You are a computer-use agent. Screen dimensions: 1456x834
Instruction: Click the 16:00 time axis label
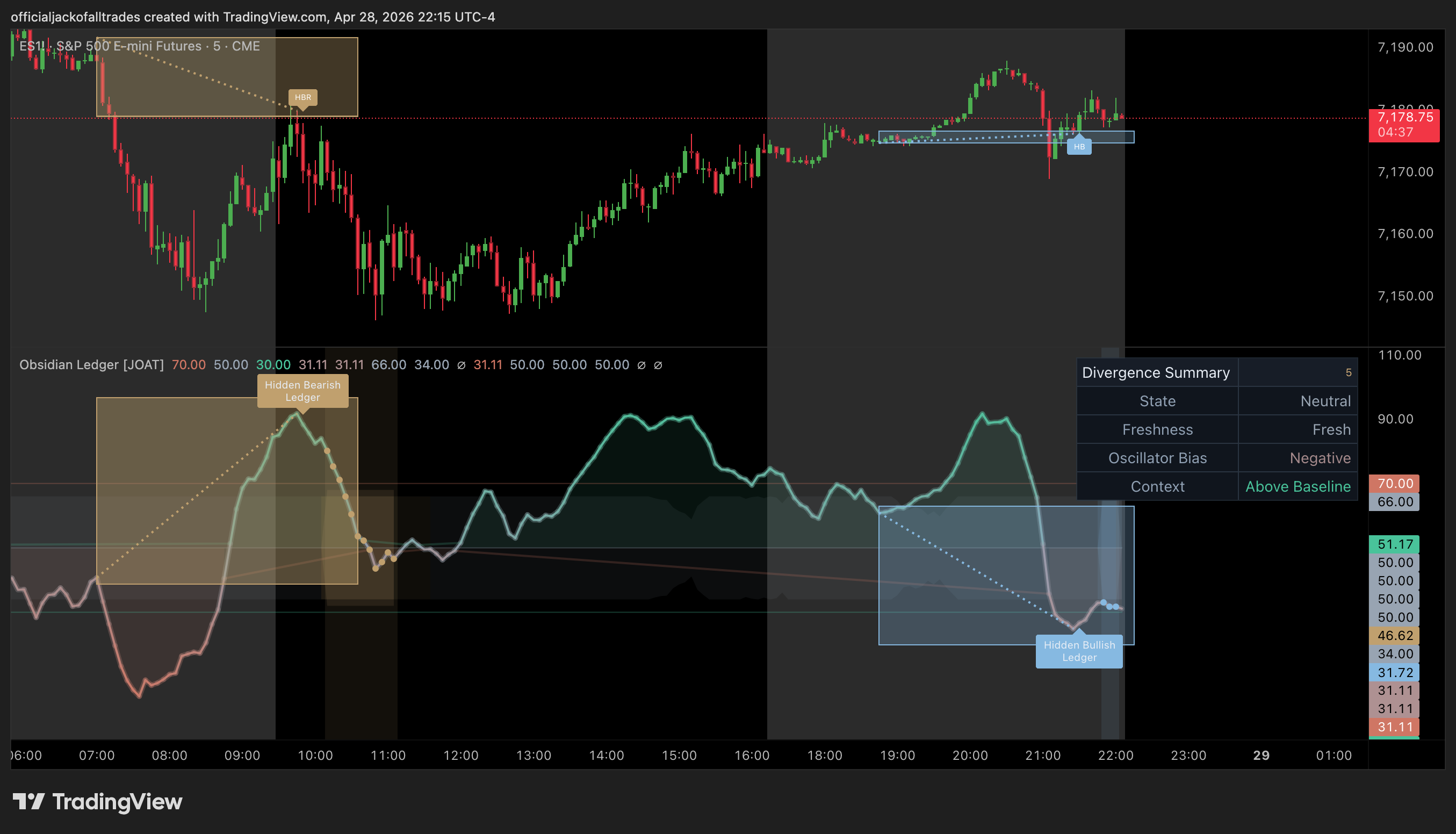tap(752, 756)
